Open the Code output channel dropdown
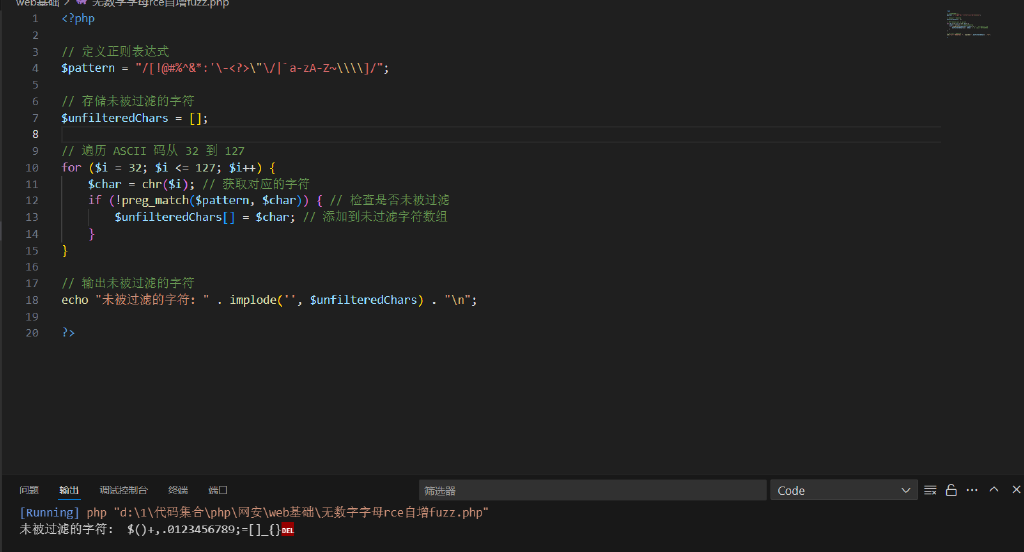1024x552 pixels. tap(843, 490)
